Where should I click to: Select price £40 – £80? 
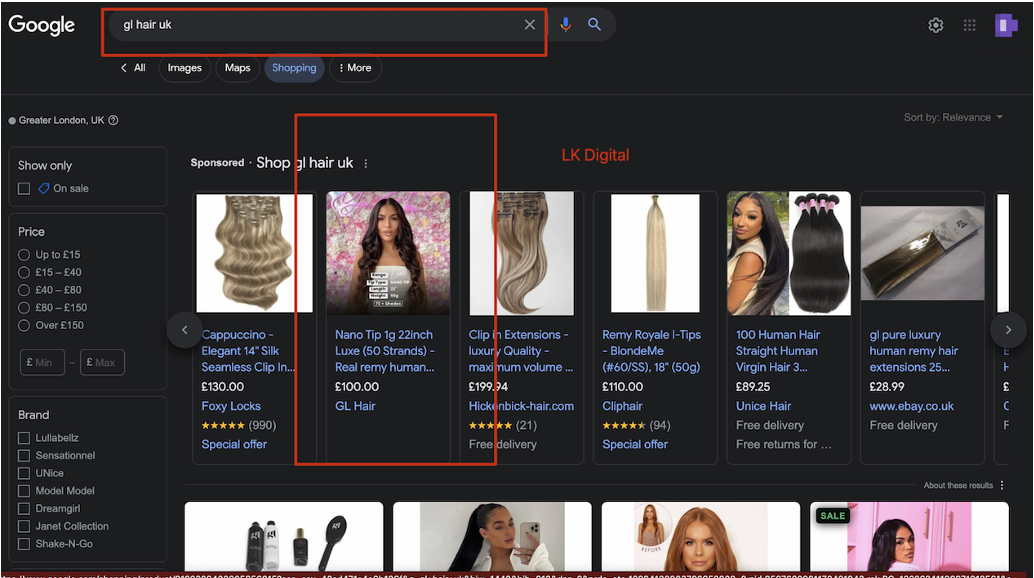(24, 290)
